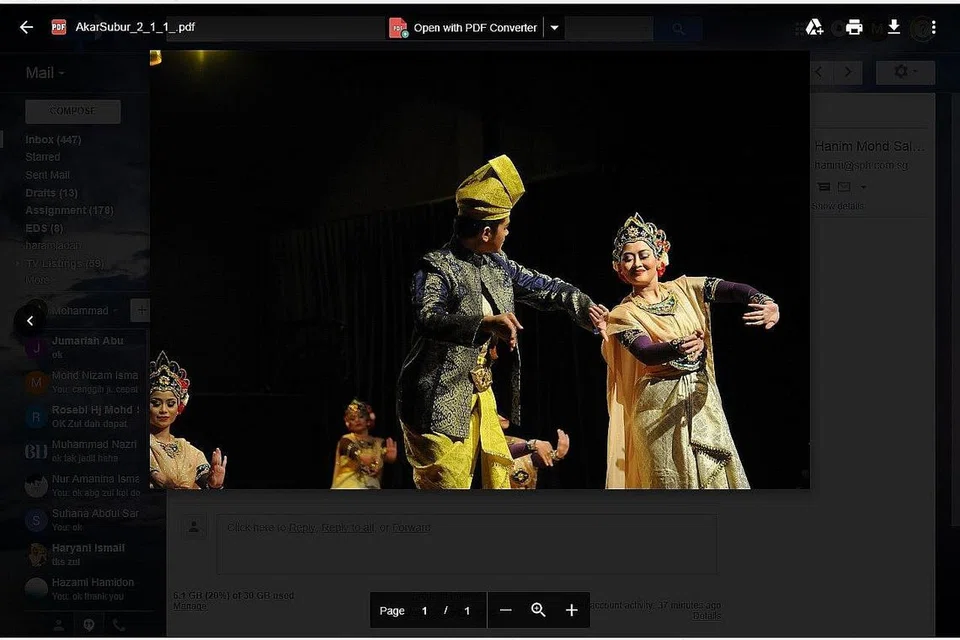The height and width of the screenshot is (640, 960).
Task: Click the Compose button
Action: tap(72, 111)
